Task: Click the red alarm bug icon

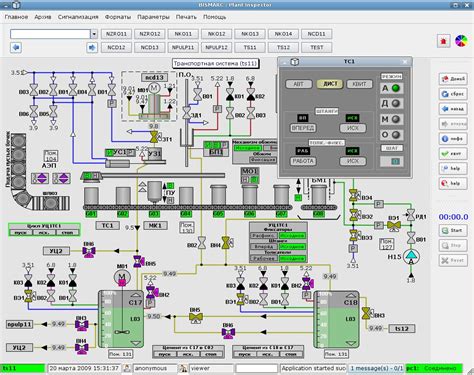Action: (443, 41)
